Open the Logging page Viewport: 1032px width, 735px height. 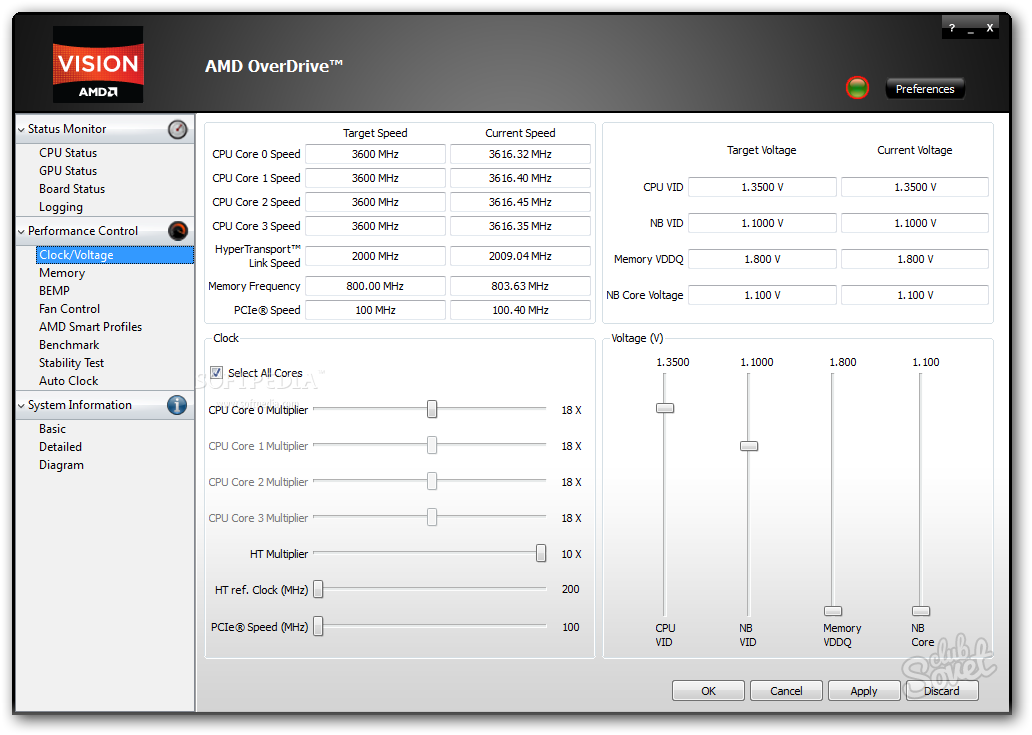(61, 207)
